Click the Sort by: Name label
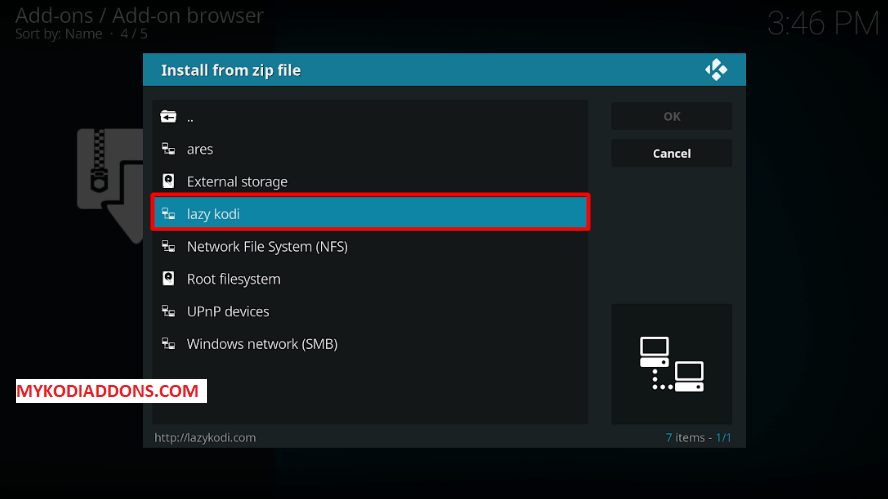Screen dimensions: 888x499 (58, 34)
